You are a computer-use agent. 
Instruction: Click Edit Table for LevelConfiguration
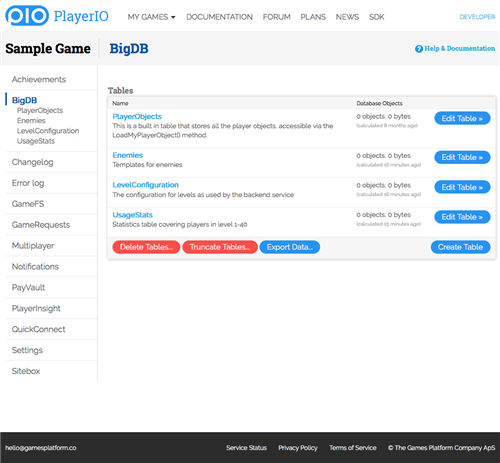click(462, 187)
